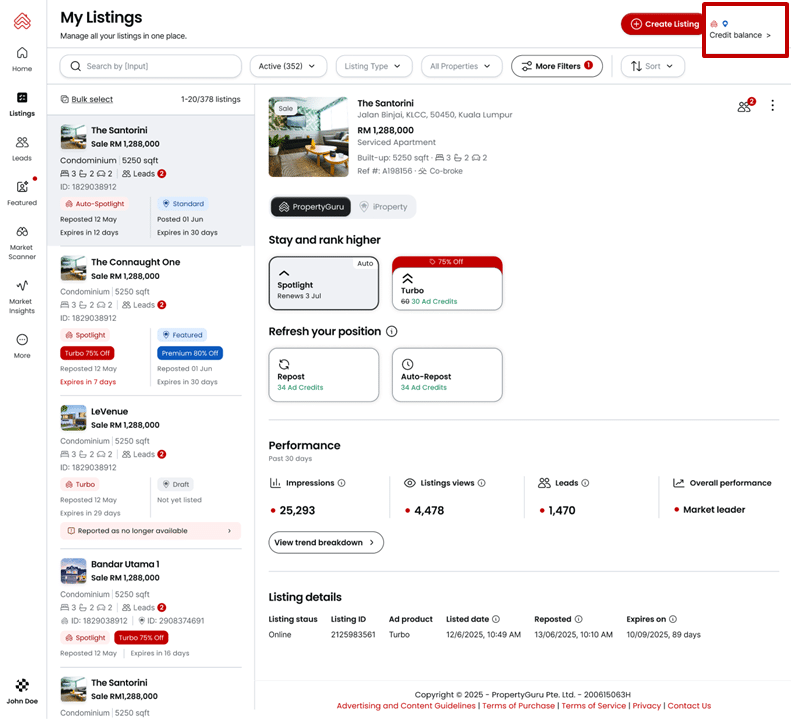Viewport: 791px width, 720px height.
Task: Click View trend breakdown button
Action: (326, 542)
